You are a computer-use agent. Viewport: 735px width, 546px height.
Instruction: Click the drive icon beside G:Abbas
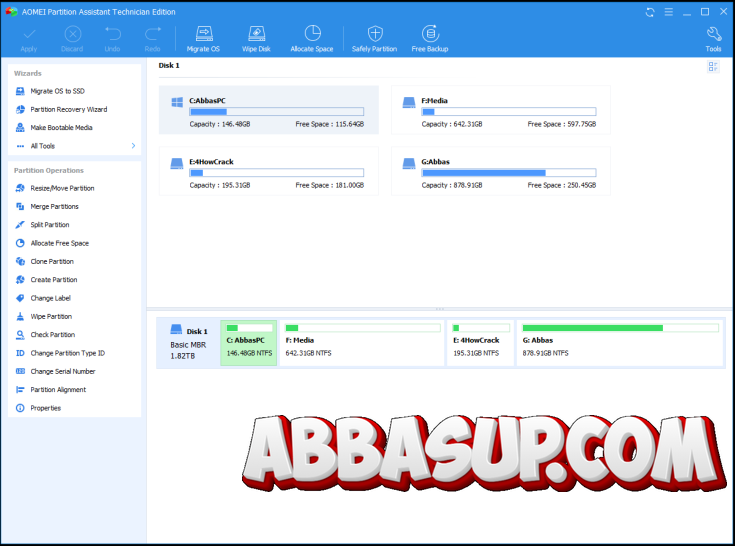coord(409,163)
